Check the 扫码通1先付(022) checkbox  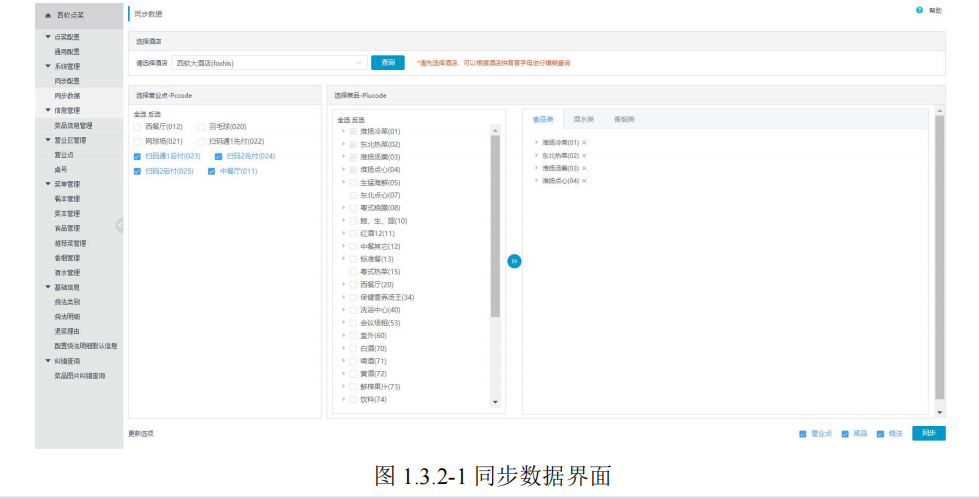[201, 142]
